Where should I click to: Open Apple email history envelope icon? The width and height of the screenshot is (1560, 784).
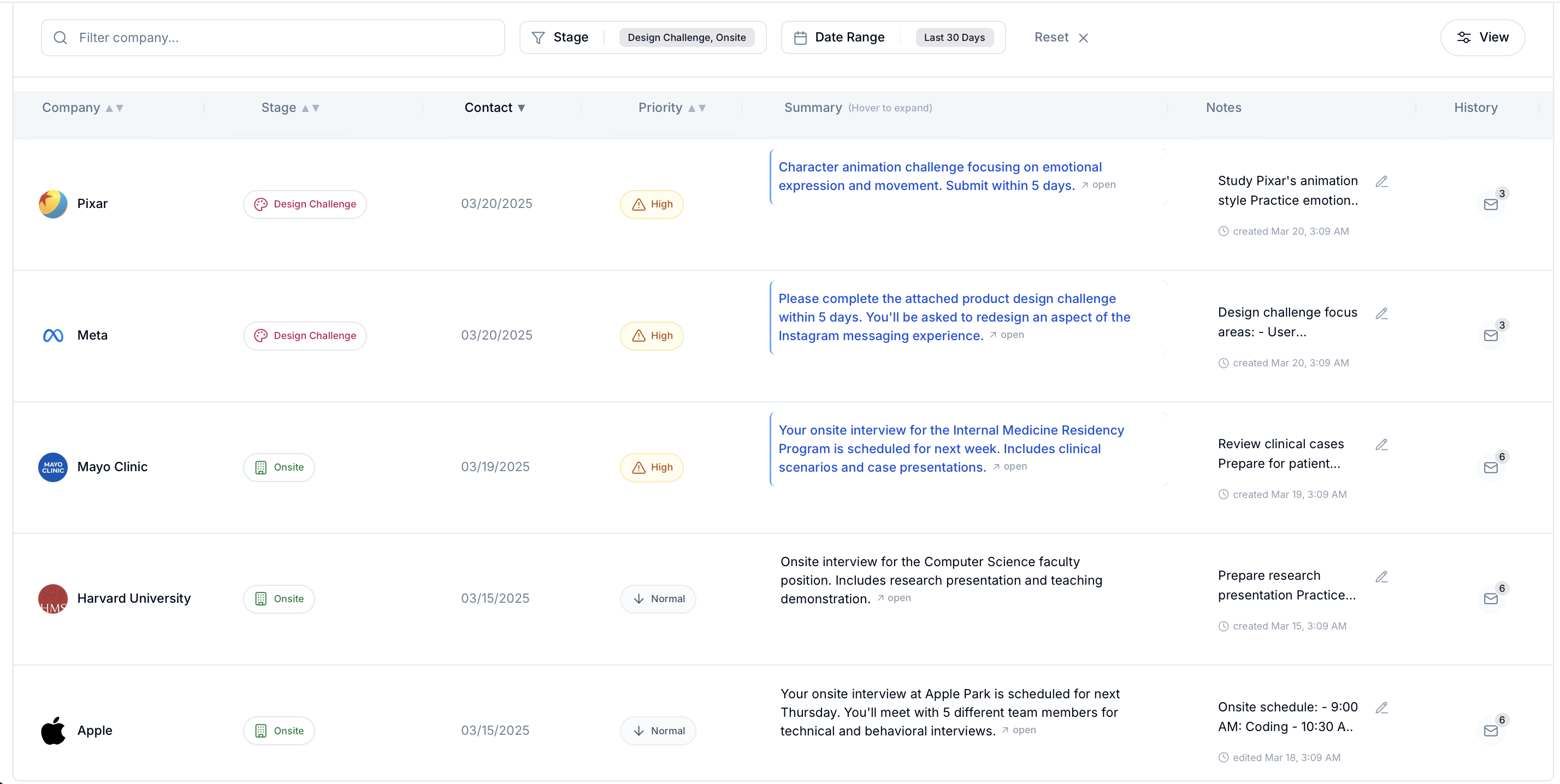click(x=1490, y=730)
